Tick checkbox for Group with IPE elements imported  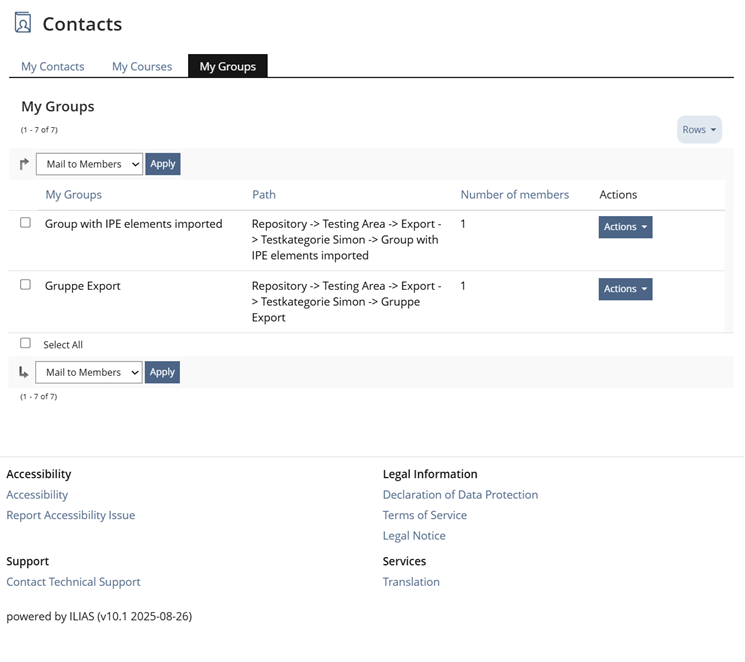(26, 223)
